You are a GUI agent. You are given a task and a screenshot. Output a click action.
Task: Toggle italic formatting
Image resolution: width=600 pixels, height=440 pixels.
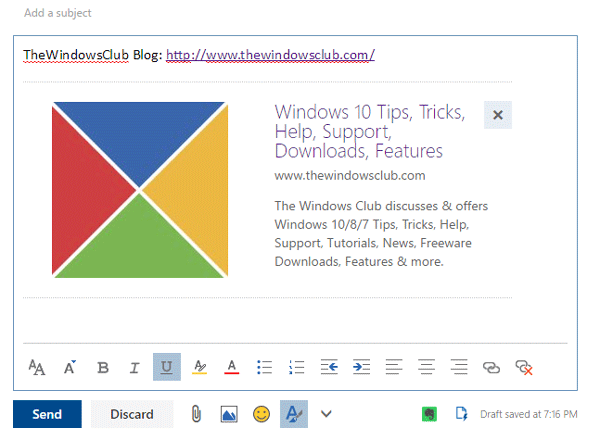(134, 367)
